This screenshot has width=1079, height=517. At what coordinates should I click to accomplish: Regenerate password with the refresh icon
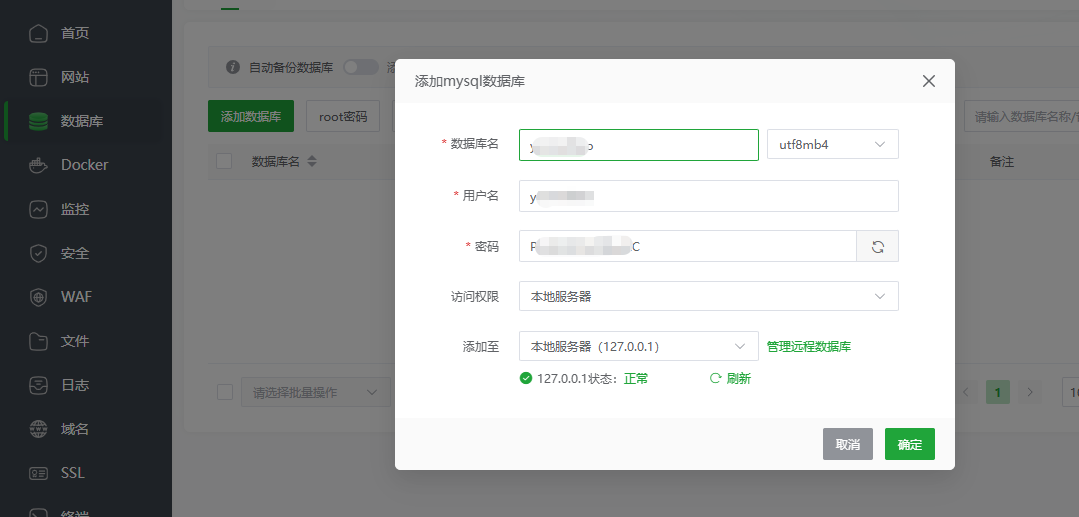point(877,246)
